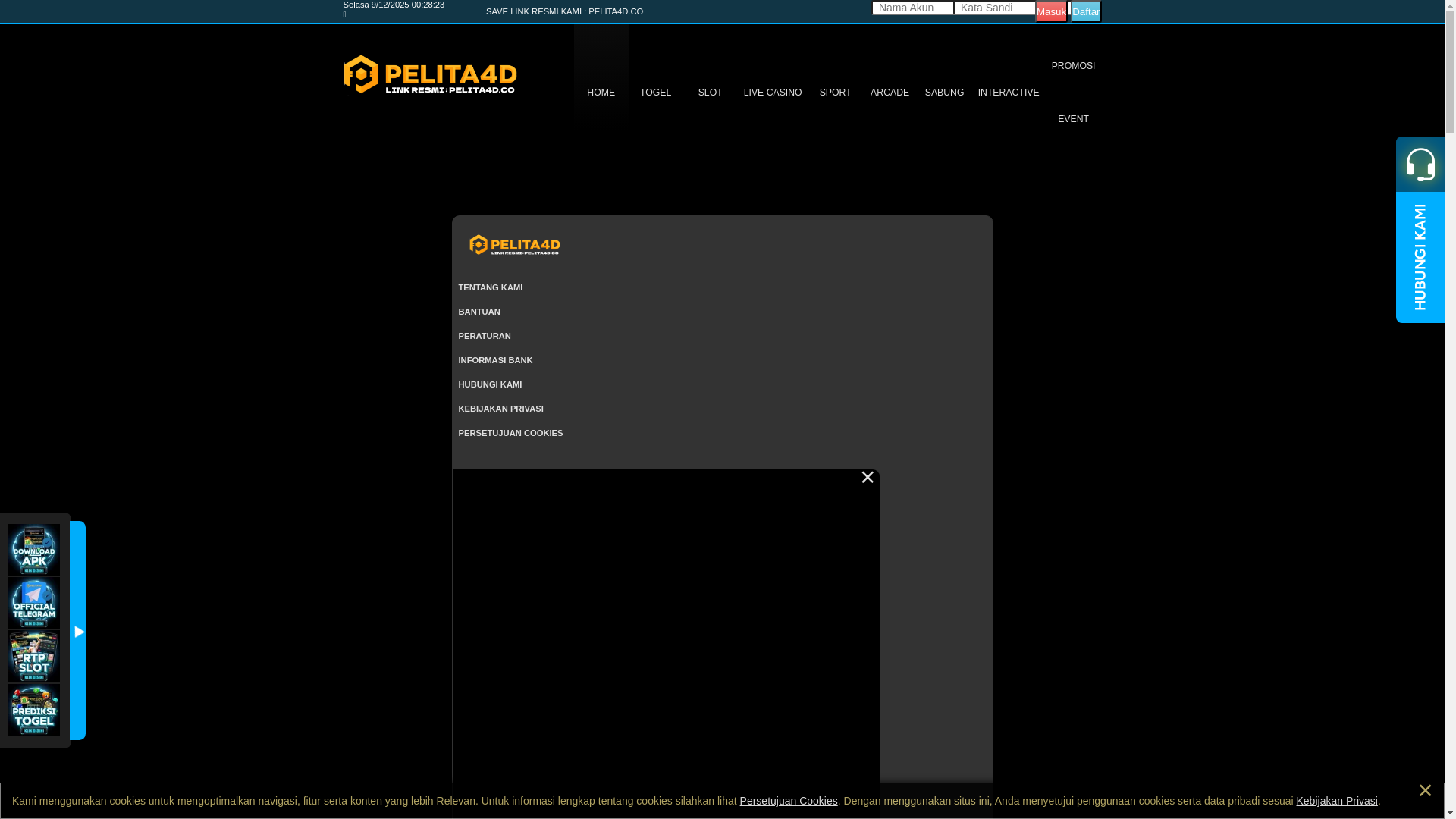Open the INTERACTIVE menu
This screenshot has height=819, width=1456.
pos(1009,93)
